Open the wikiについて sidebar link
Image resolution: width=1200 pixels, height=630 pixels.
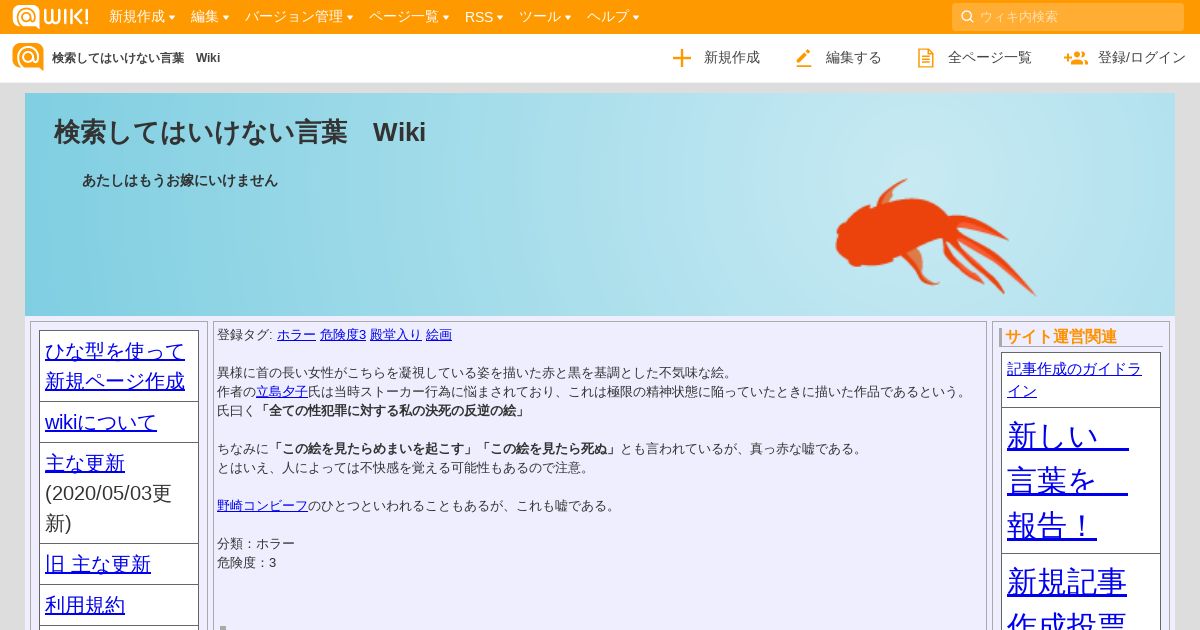(x=101, y=422)
